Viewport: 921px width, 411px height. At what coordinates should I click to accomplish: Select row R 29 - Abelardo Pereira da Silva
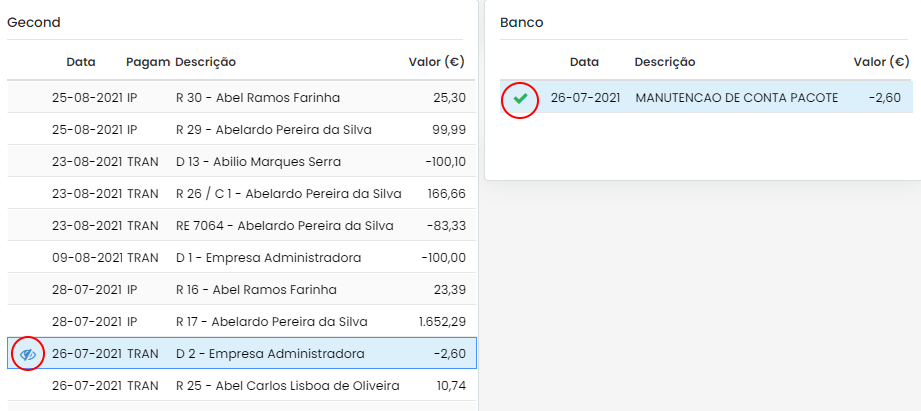tap(242, 129)
